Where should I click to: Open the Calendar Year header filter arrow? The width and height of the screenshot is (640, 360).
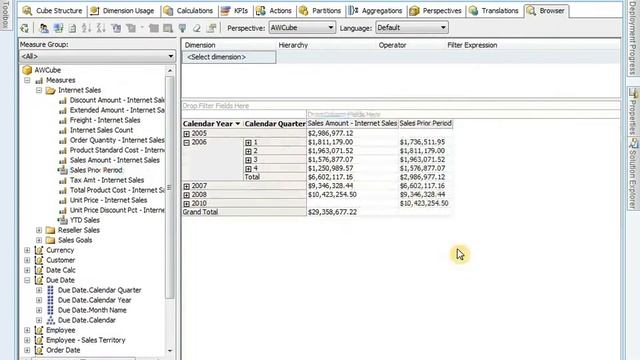point(238,124)
